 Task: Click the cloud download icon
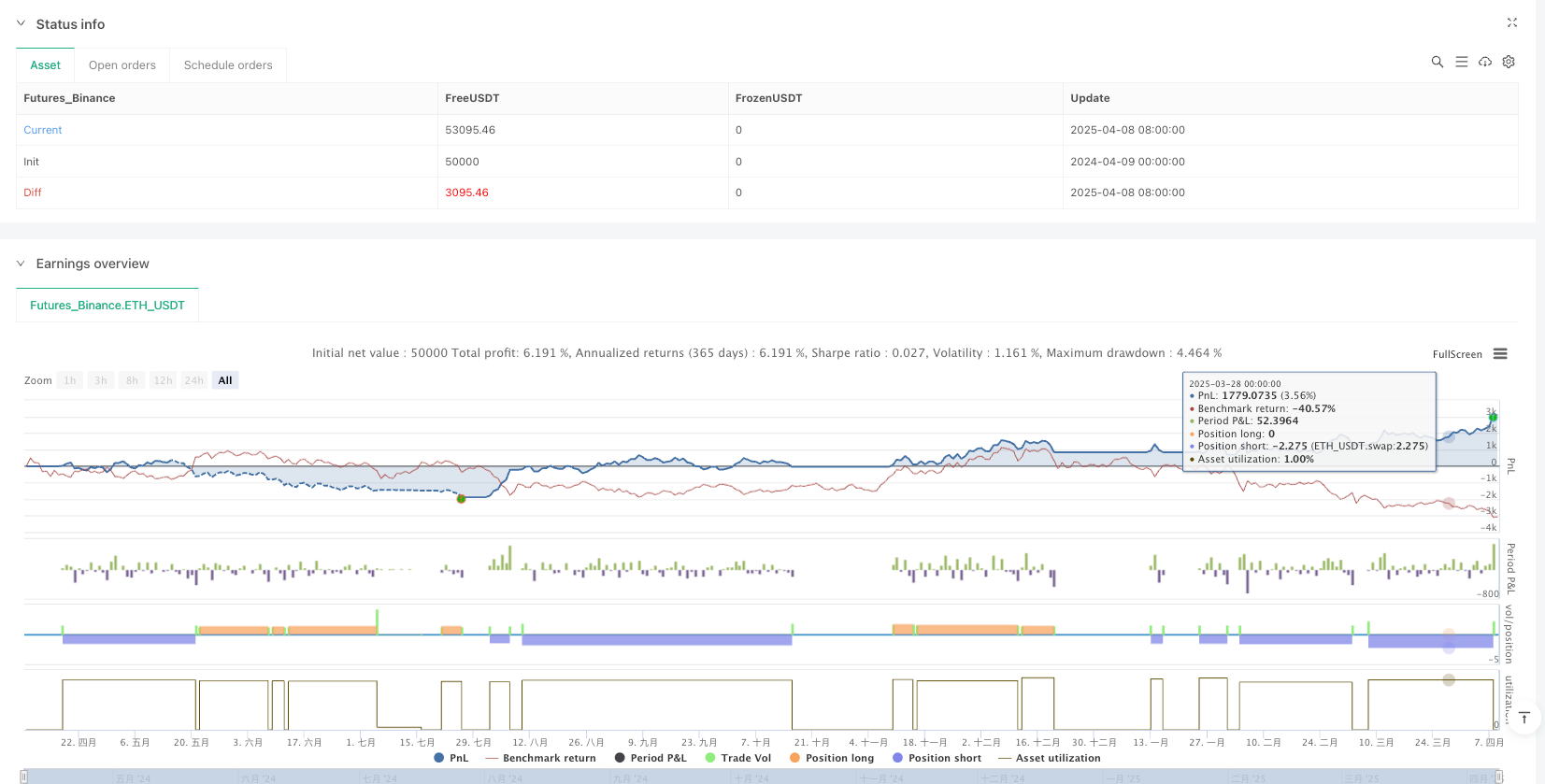pyautogui.click(x=1485, y=62)
